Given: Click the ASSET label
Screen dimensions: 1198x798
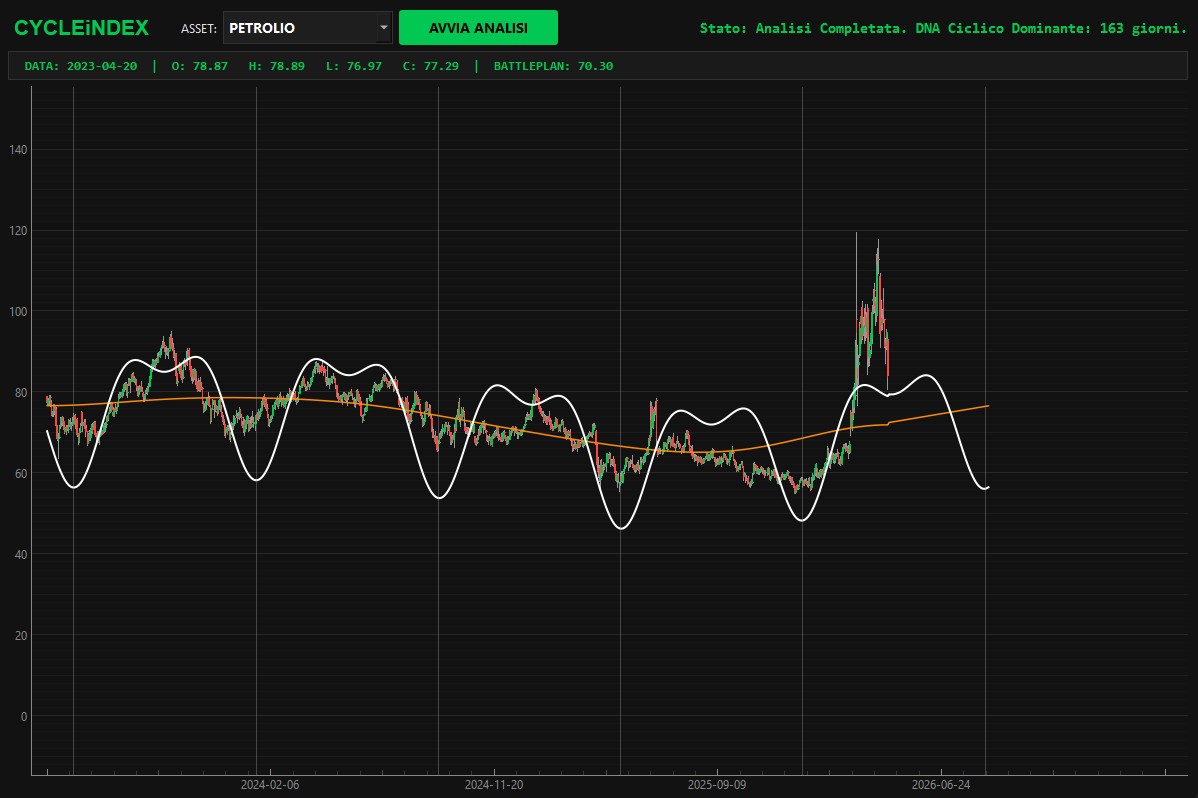Looking at the screenshot, I should [199, 28].
